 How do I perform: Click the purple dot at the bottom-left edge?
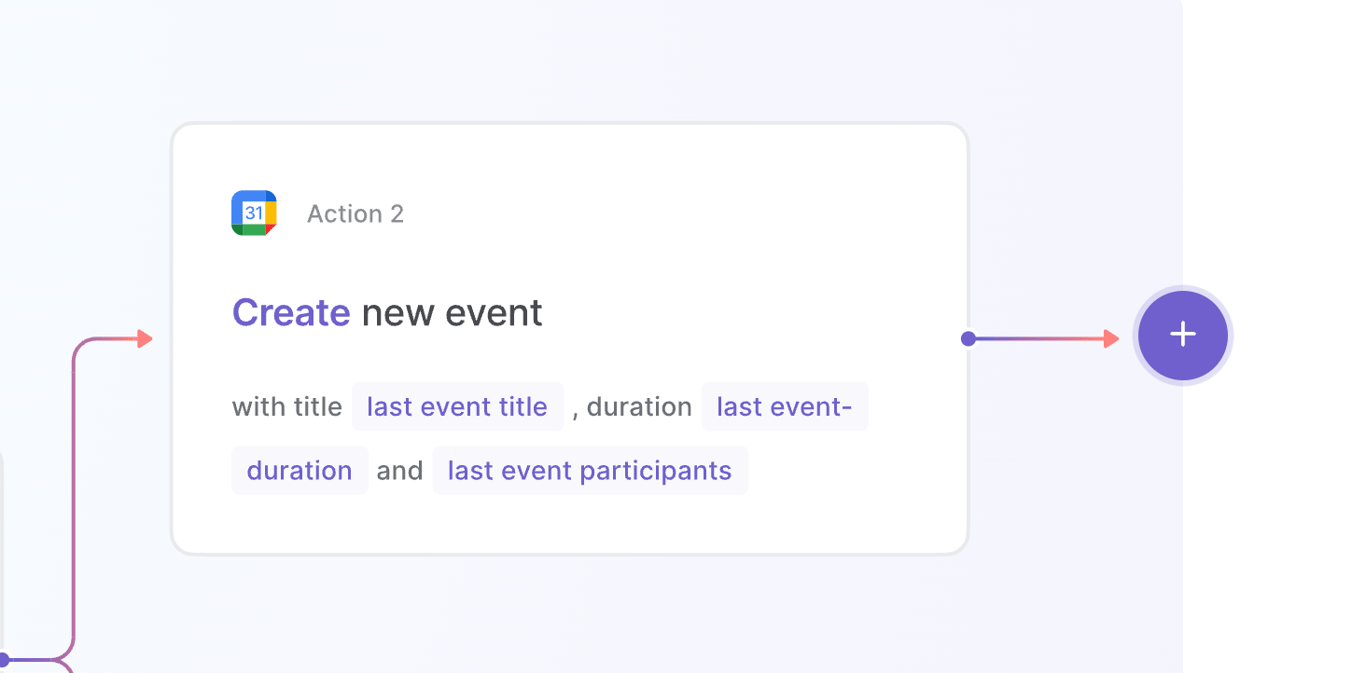[3, 659]
